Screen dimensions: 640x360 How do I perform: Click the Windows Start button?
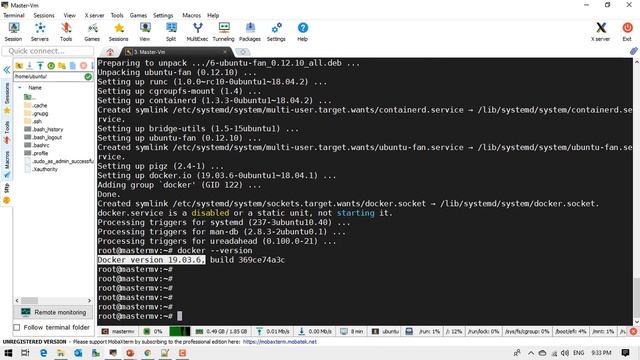click(8, 353)
